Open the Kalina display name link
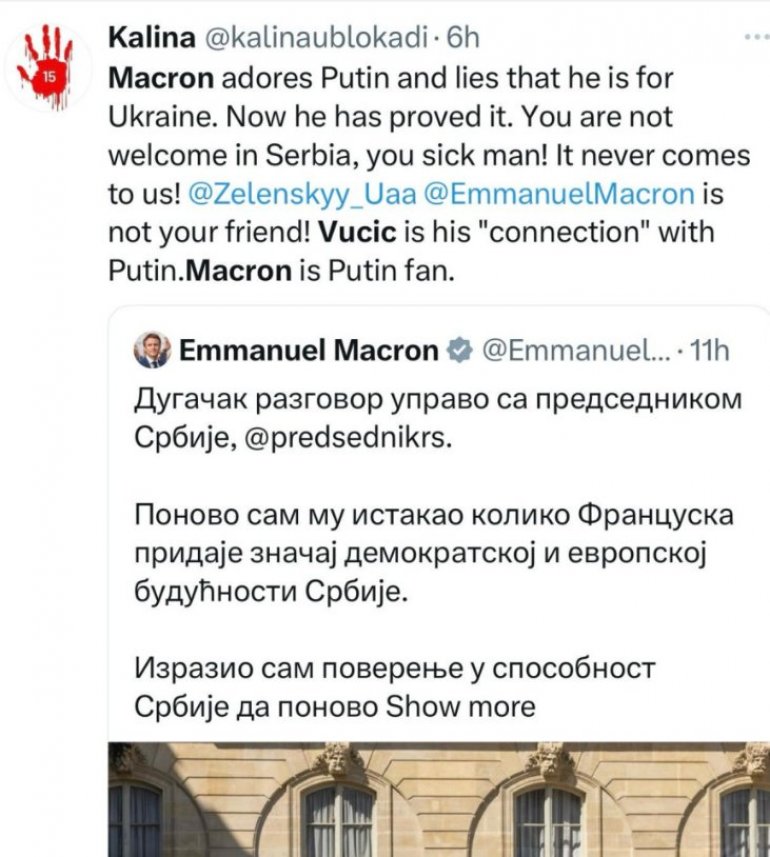 [152, 37]
